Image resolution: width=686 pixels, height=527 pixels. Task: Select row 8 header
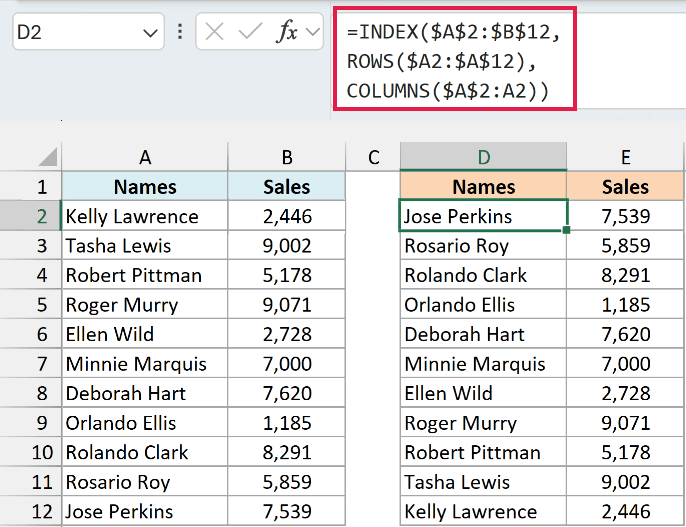(31, 393)
